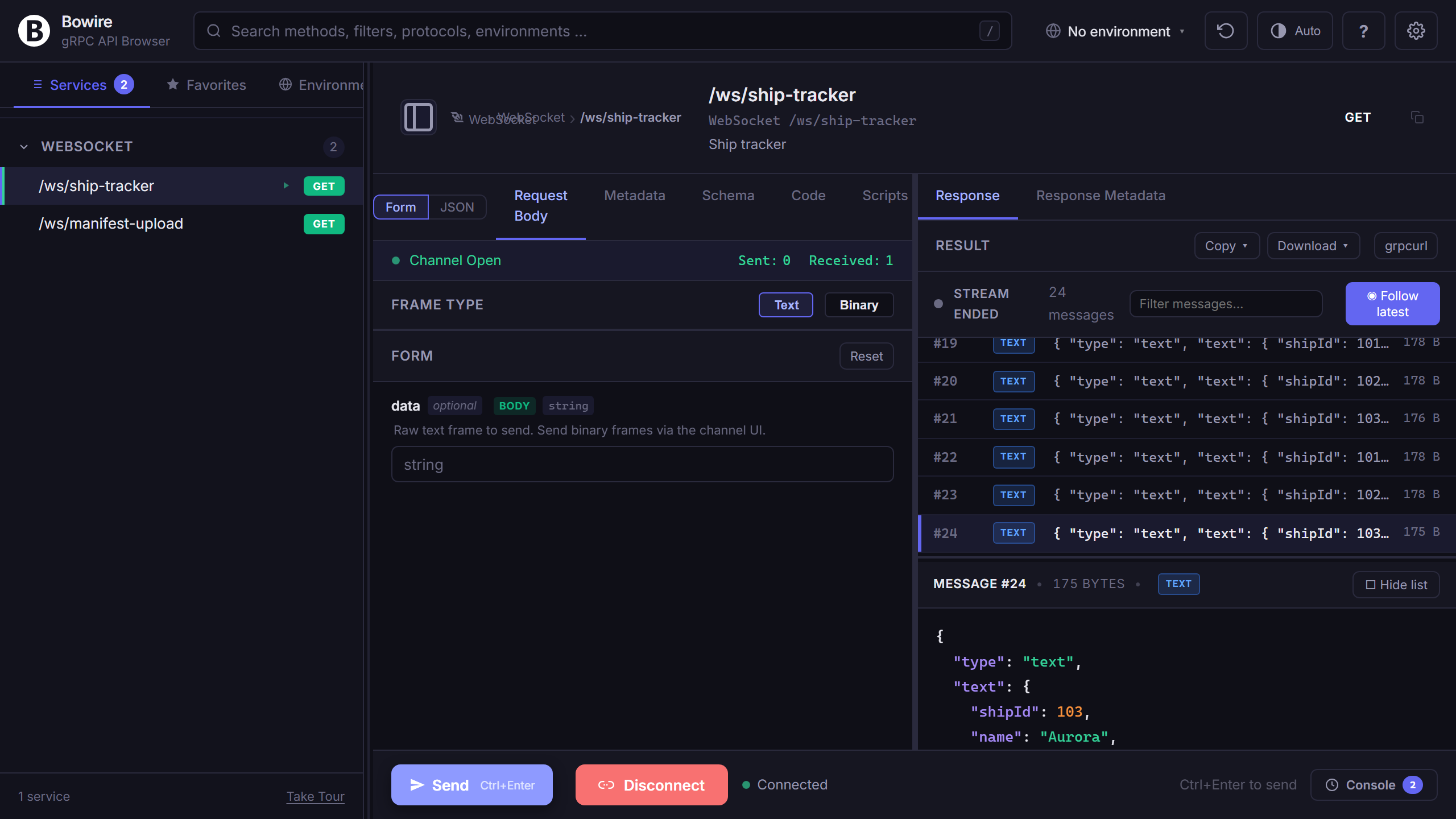
Task: Switch the editor to JSON mode
Action: pos(457,207)
